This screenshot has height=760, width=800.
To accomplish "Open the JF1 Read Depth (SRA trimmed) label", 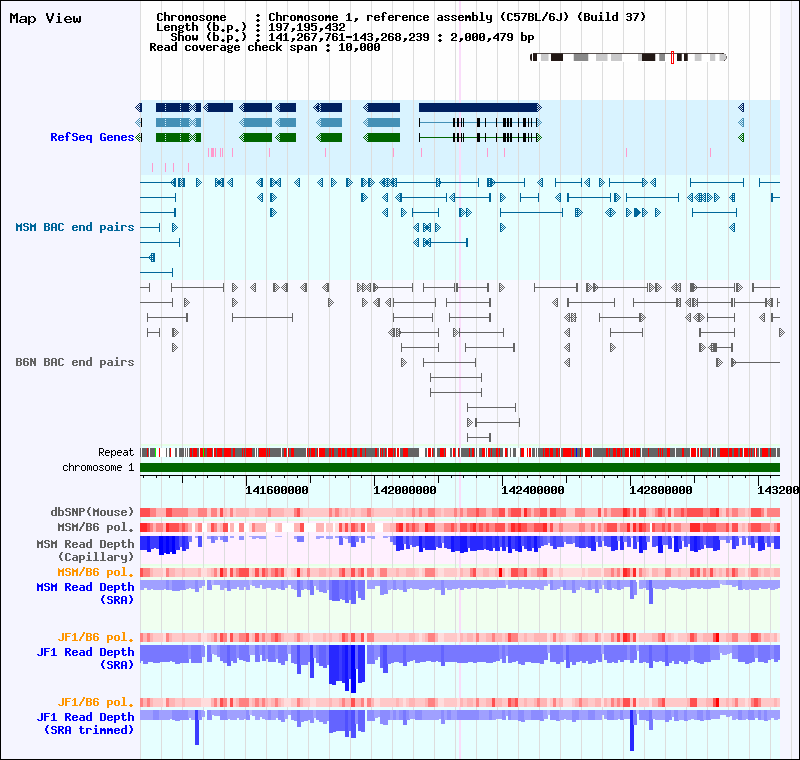I will pos(85,723).
